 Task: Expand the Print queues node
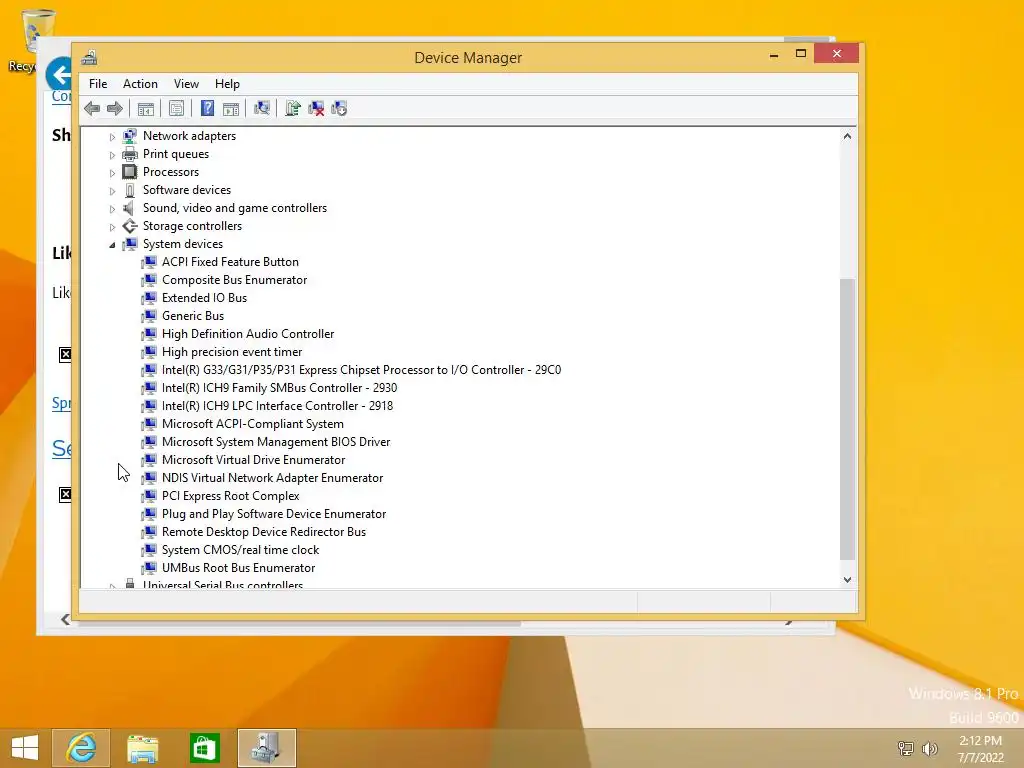[x=112, y=155]
